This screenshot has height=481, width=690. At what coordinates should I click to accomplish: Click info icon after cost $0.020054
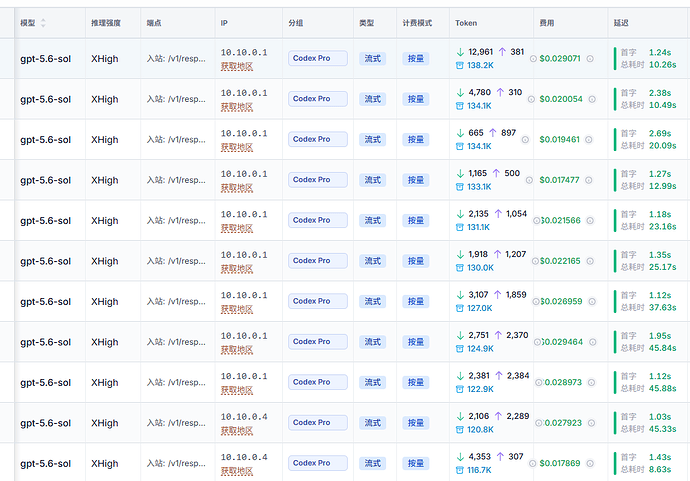tap(592, 99)
